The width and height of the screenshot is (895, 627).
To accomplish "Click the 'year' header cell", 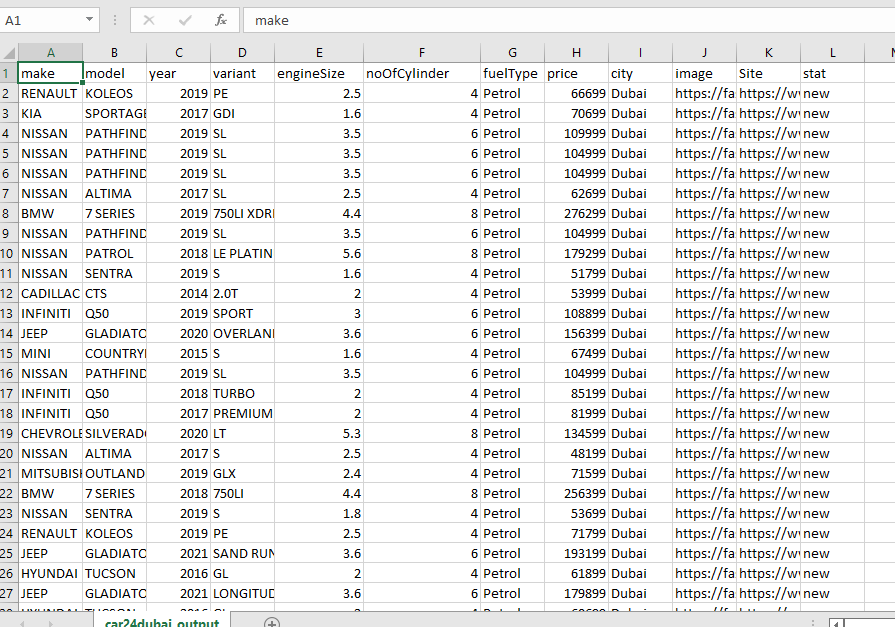I will (179, 73).
